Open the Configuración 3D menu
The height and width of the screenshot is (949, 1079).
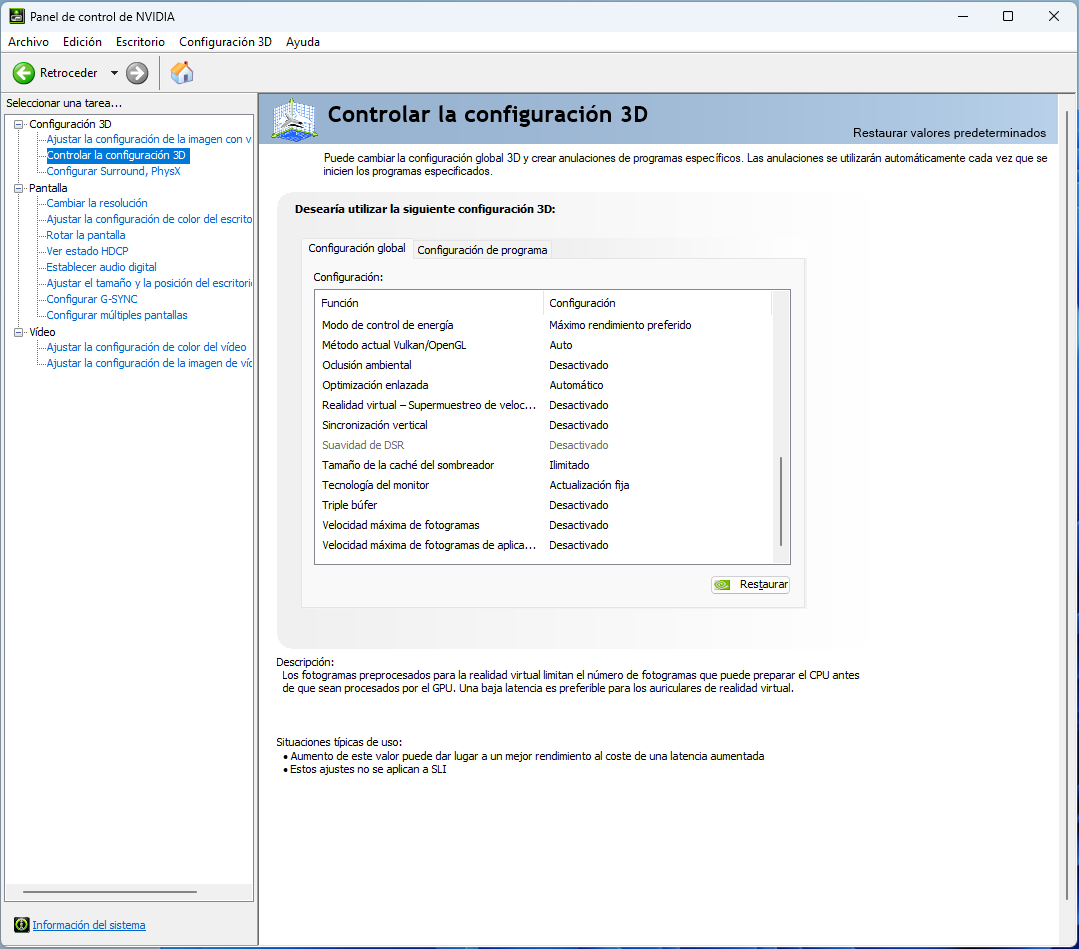tap(226, 42)
